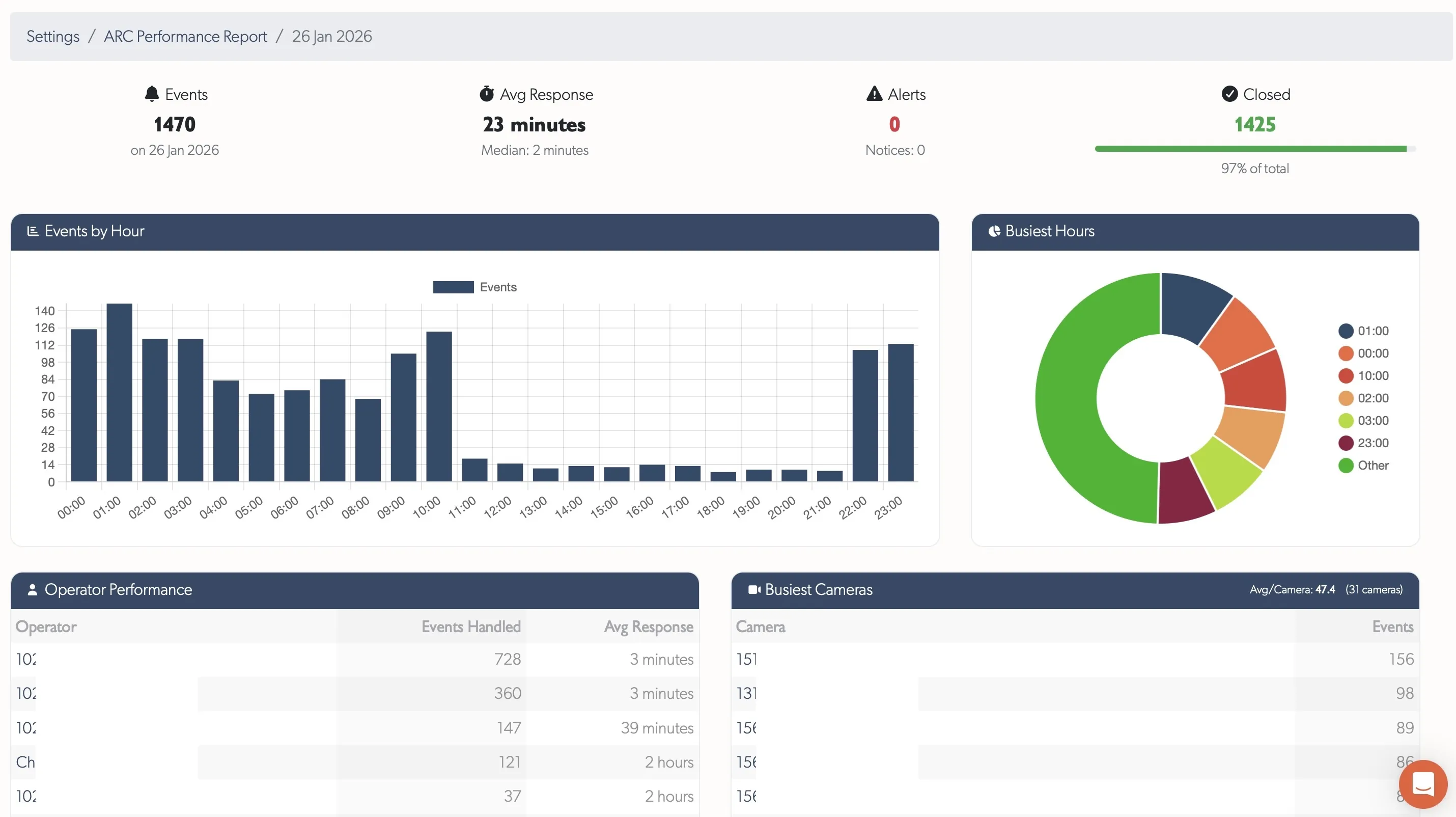Select ARC Performance Report in the breadcrumb

tap(185, 36)
